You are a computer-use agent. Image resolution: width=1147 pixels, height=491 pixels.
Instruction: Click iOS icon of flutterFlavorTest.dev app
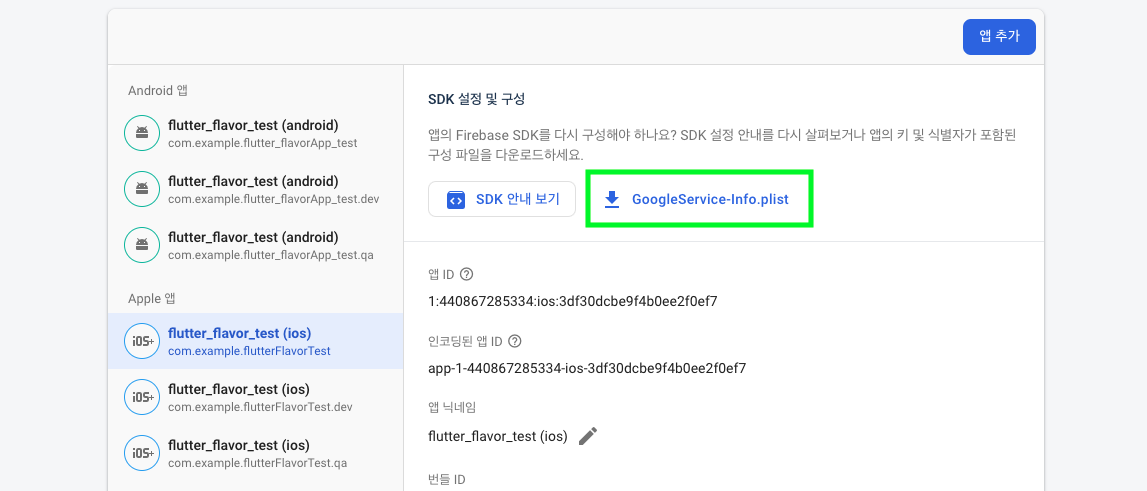142,397
